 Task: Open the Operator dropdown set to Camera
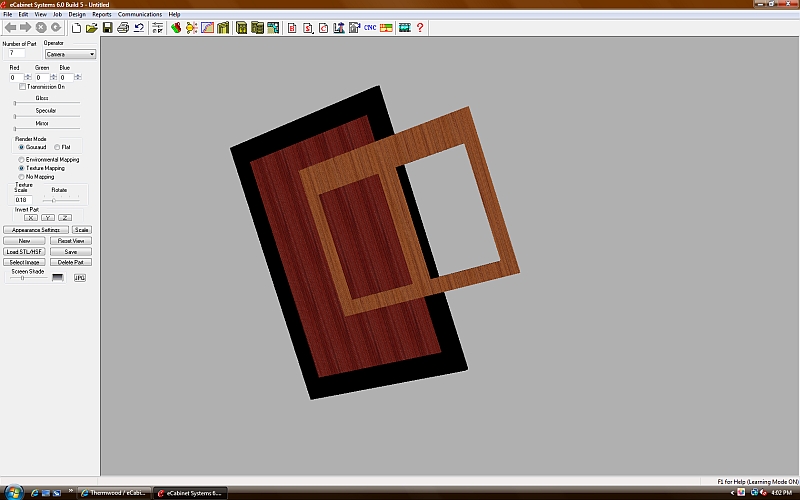click(x=70, y=54)
